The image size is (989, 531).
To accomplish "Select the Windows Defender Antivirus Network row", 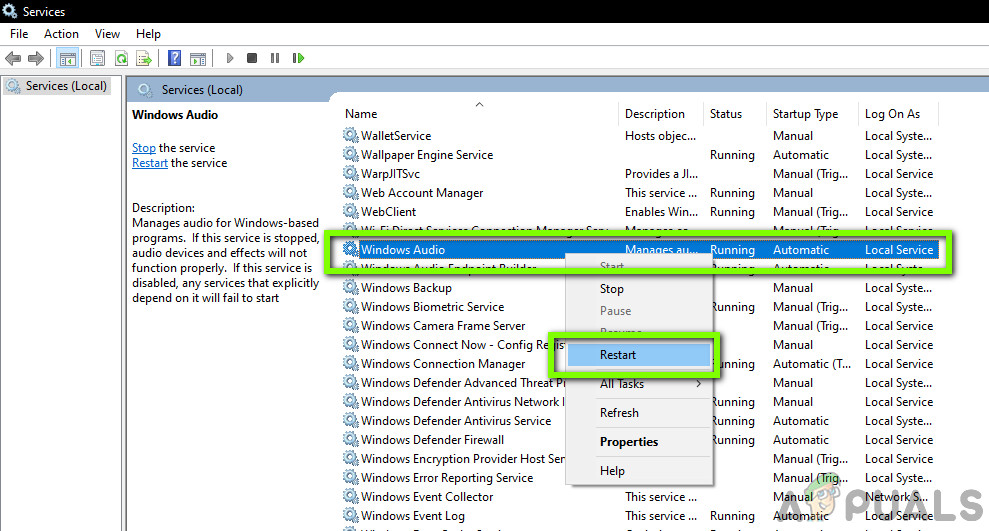I will point(640,402).
